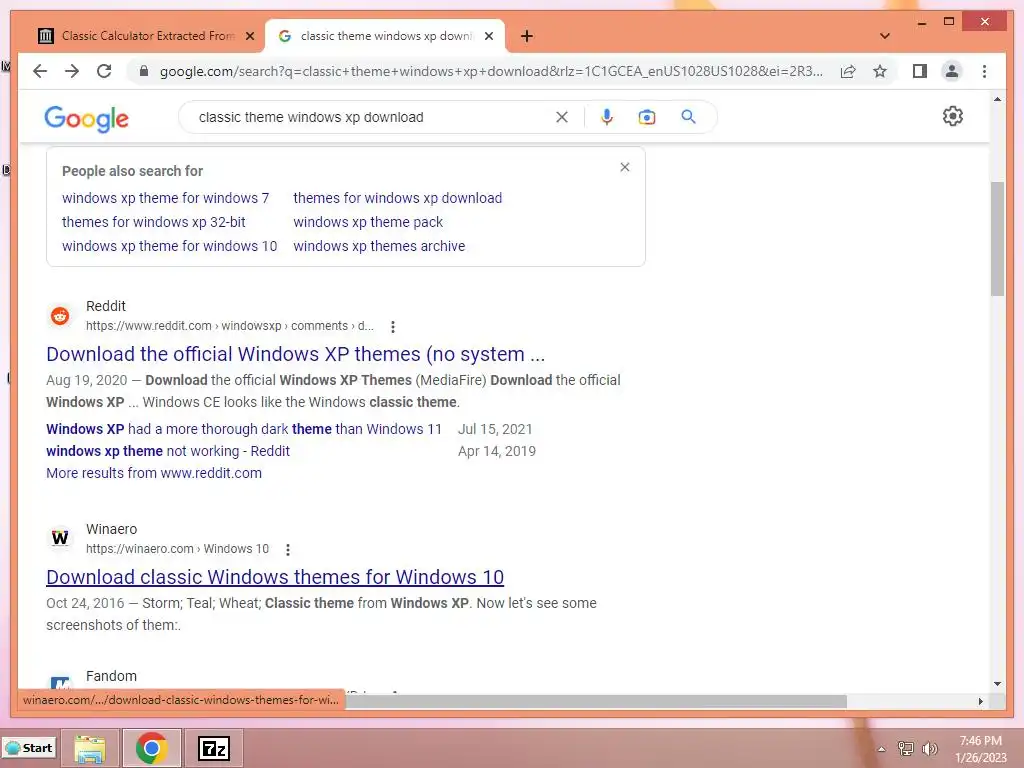Close the Classic Calculator tab

(249, 36)
